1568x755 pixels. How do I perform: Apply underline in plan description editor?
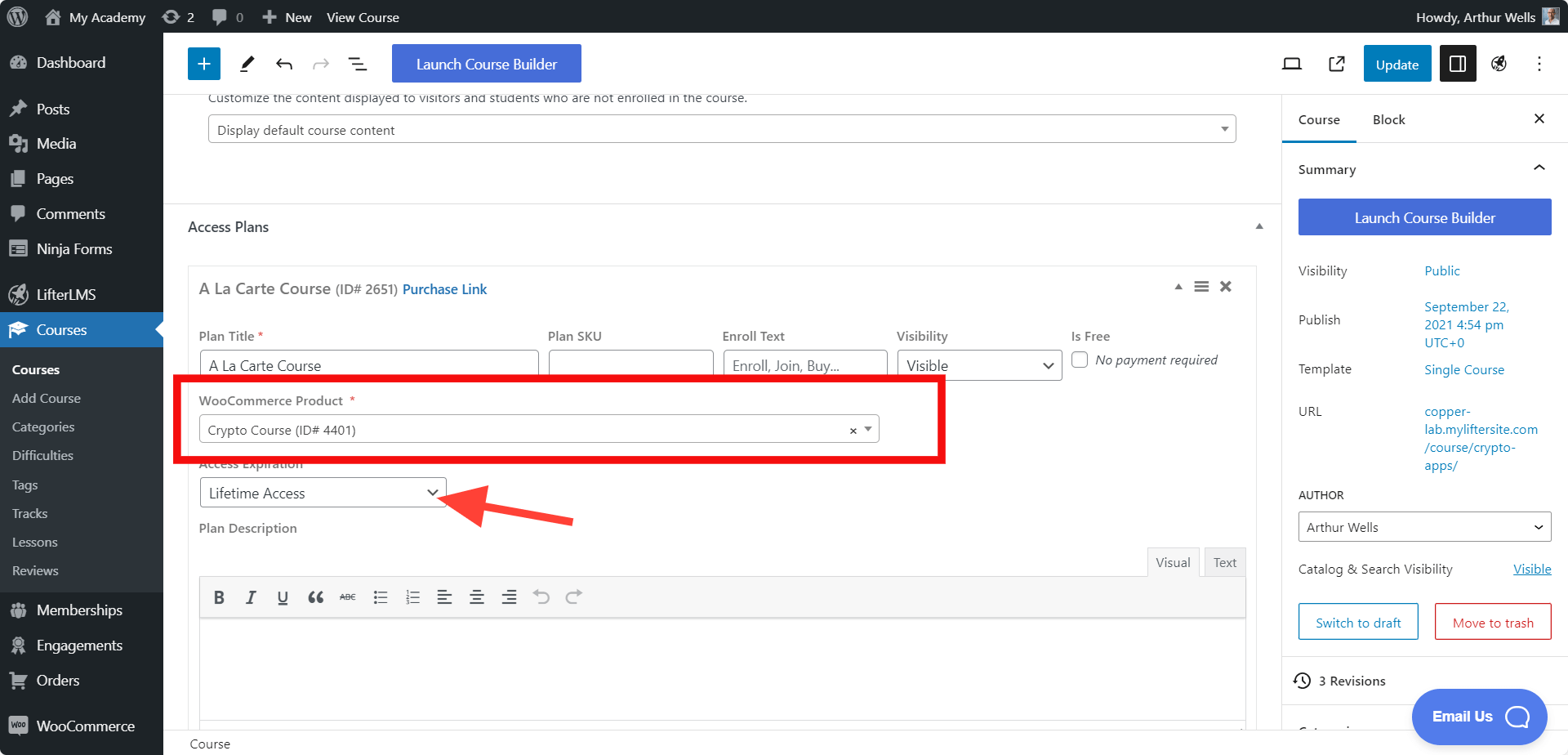coord(283,597)
